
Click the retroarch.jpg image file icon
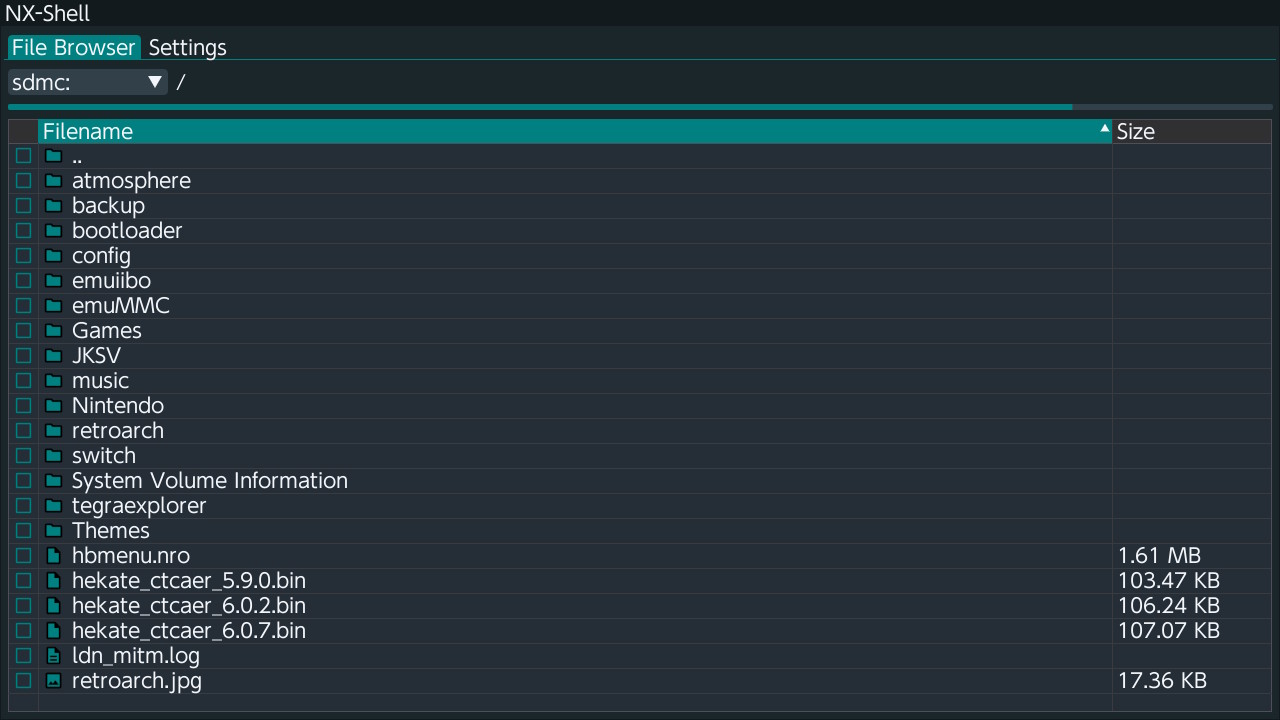click(54, 681)
